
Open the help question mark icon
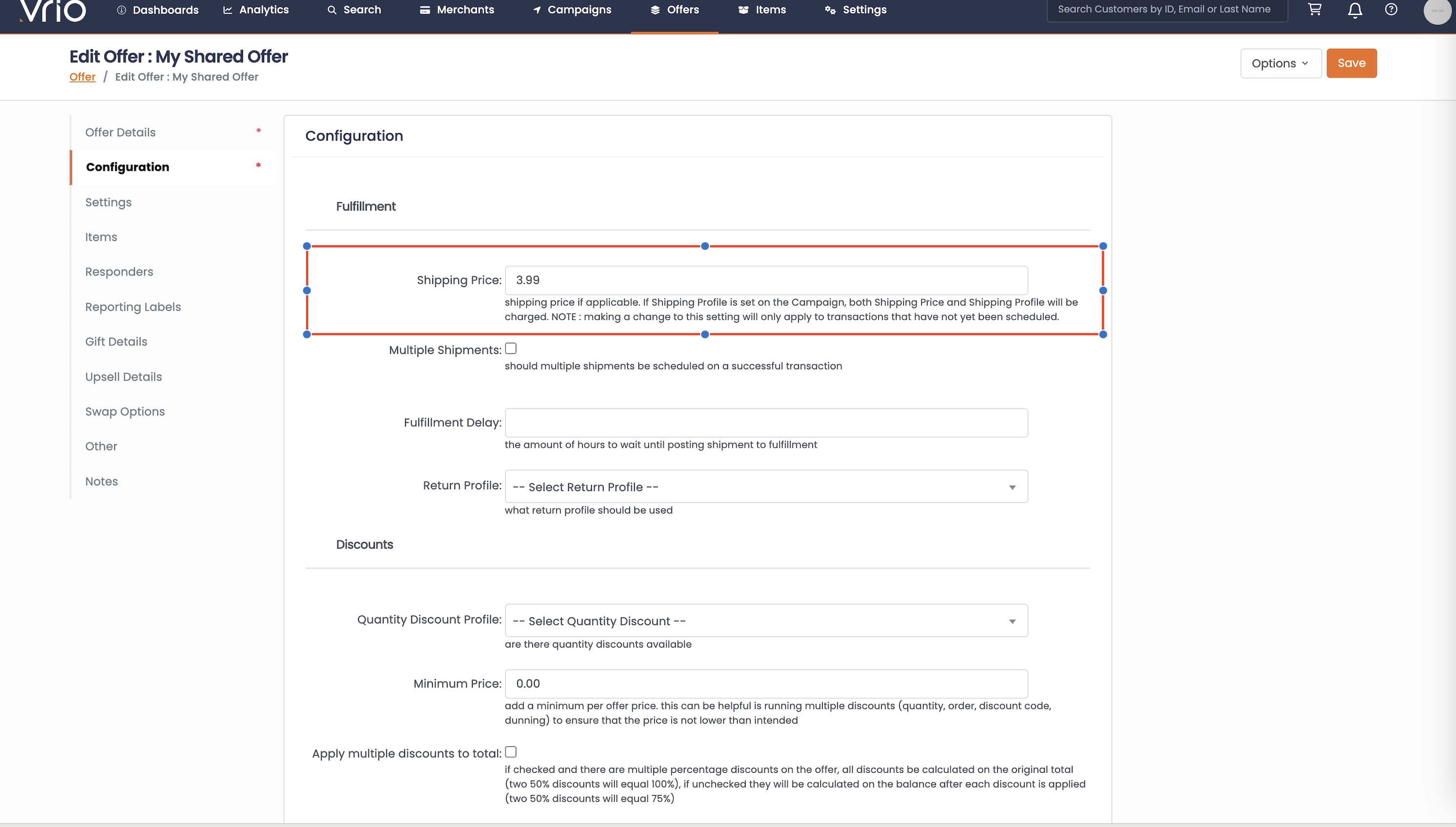1391,9
